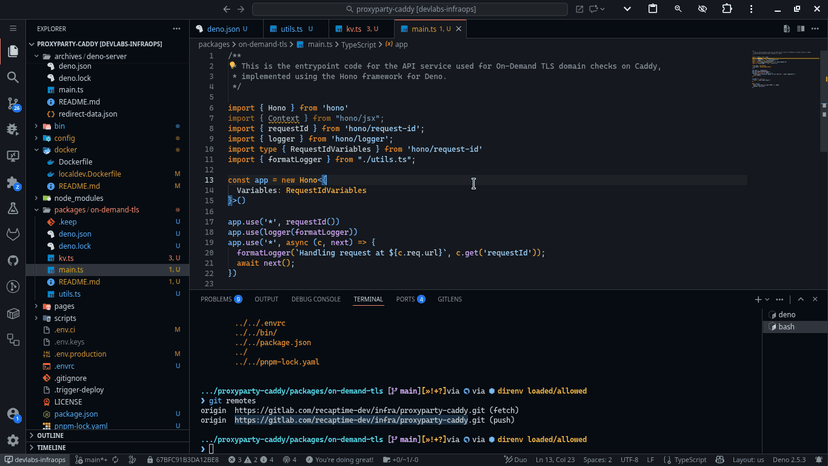Open localdev.Dockerfile in the explorer
The height and width of the screenshot is (466, 828).
(x=89, y=174)
